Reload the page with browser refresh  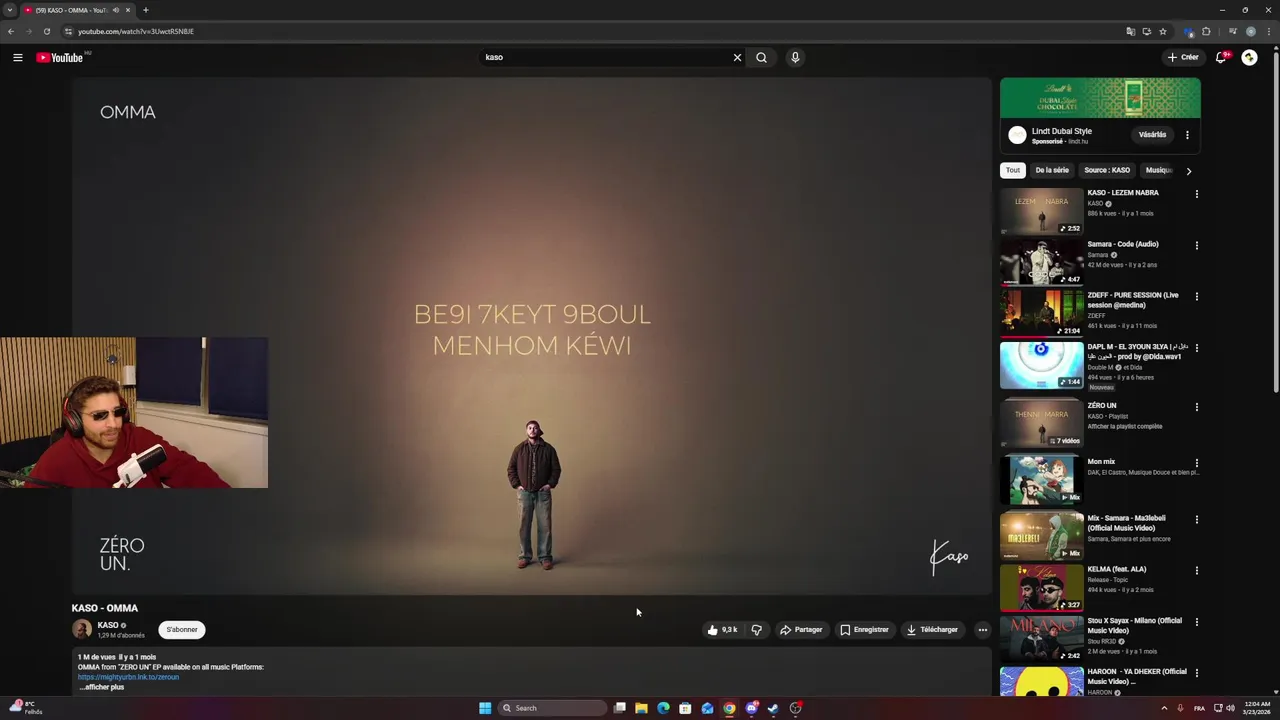(46, 31)
